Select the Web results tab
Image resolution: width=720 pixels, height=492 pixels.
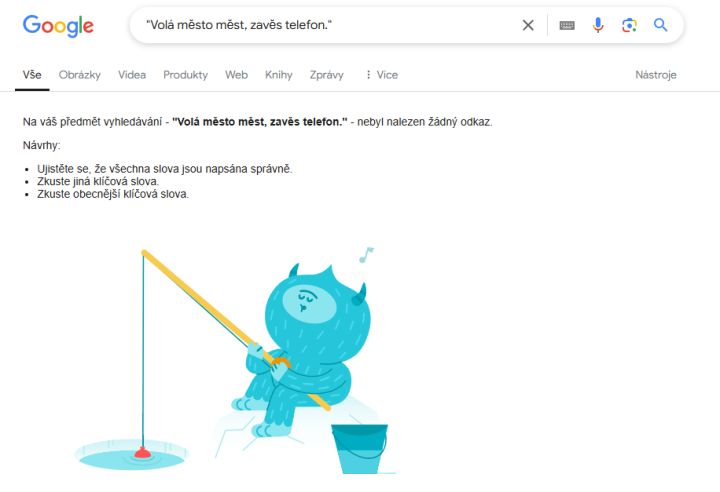[236, 75]
